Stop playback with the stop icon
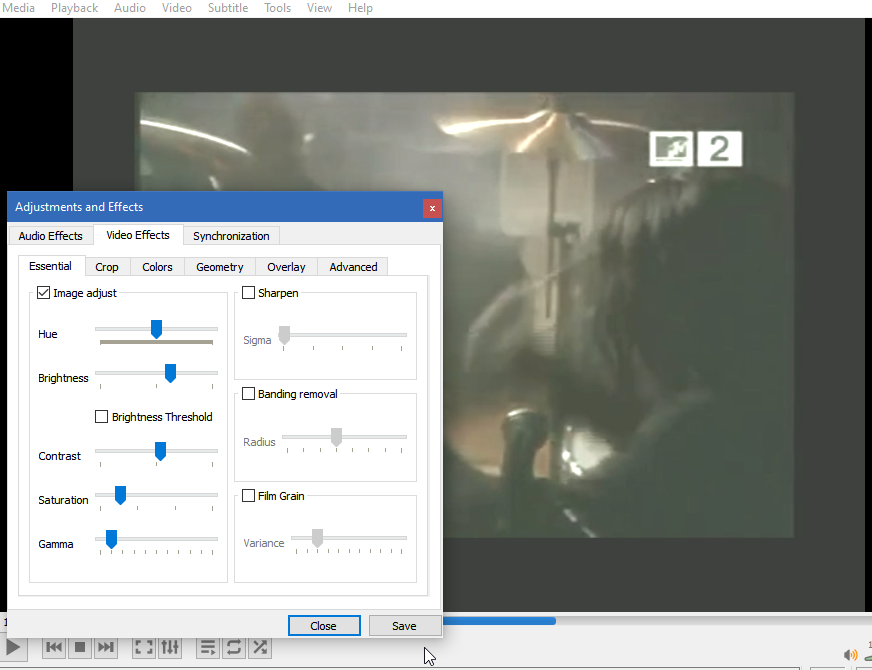The image size is (872, 670). click(x=80, y=647)
